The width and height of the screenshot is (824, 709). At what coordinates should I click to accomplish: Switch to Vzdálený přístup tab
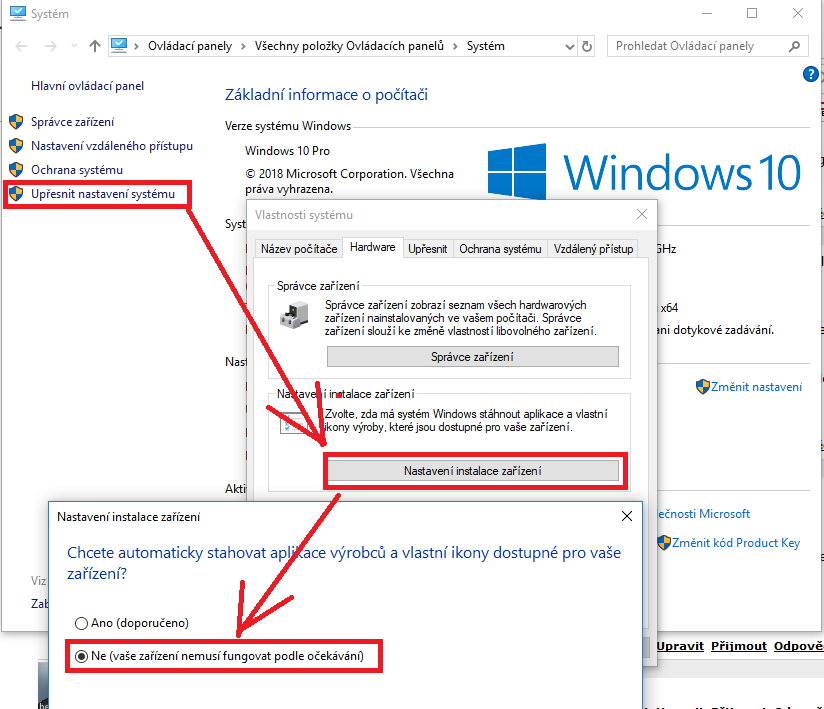(593, 249)
